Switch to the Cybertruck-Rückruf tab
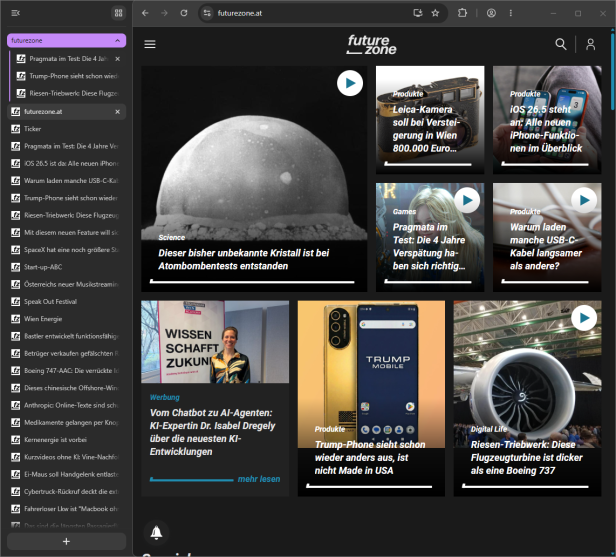Viewport: 616px width, 557px height. [x=66, y=492]
